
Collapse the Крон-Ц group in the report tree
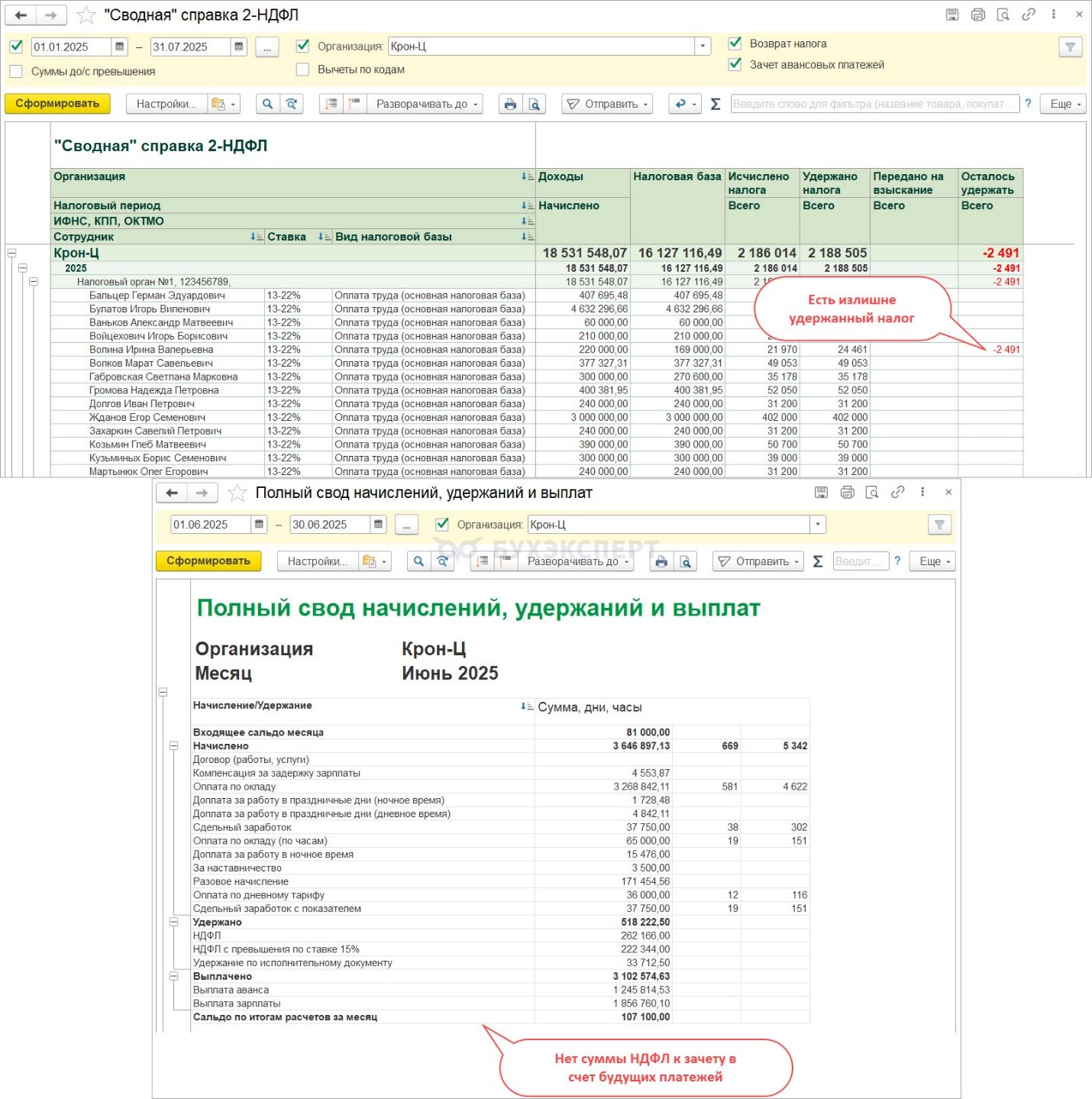click(x=11, y=253)
